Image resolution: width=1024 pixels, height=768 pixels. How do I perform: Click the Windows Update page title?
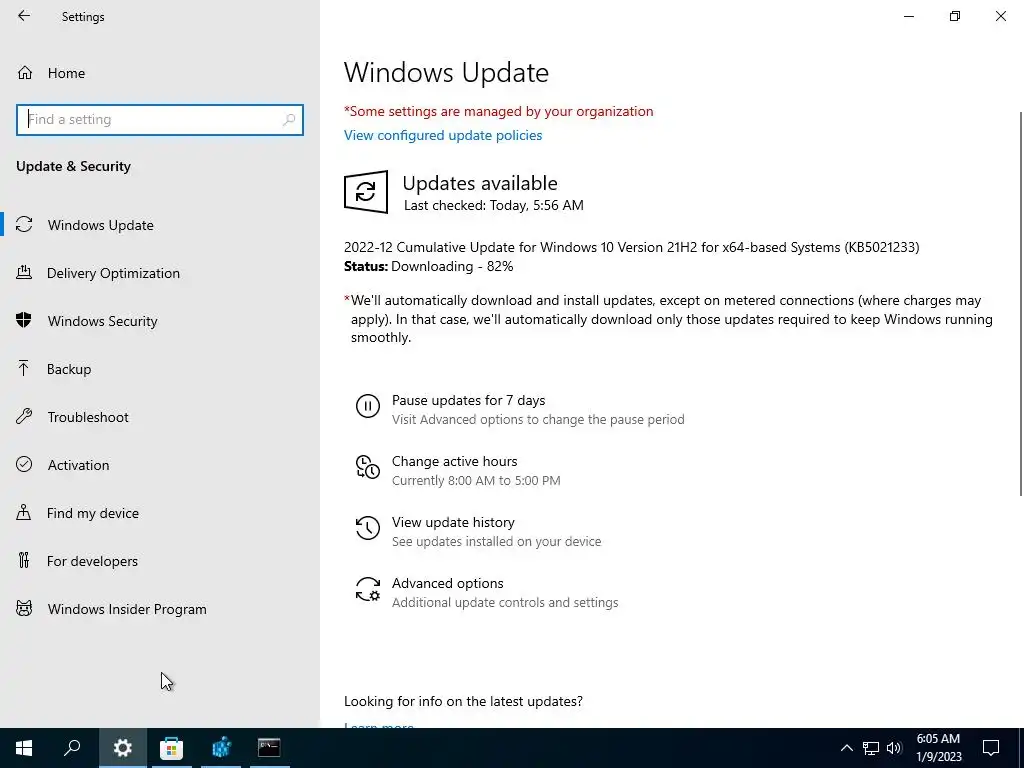446,72
